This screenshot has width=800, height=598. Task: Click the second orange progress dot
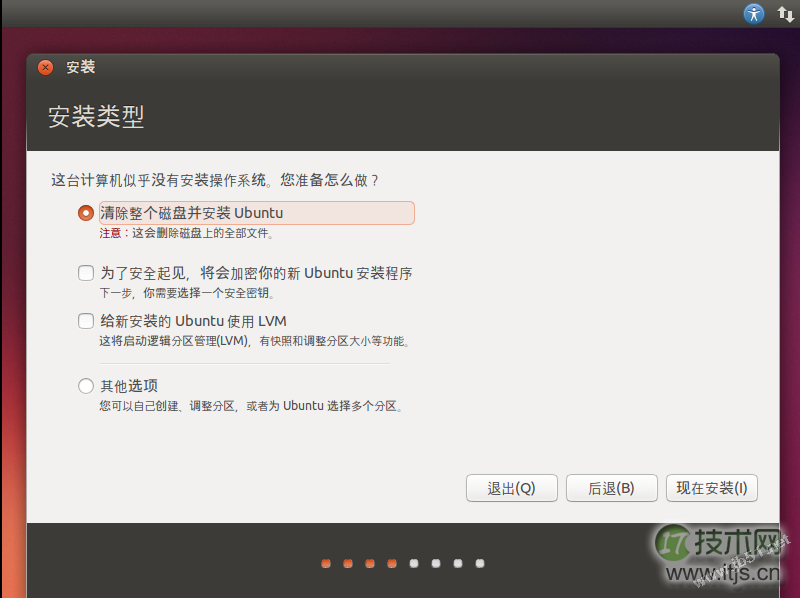click(x=348, y=563)
